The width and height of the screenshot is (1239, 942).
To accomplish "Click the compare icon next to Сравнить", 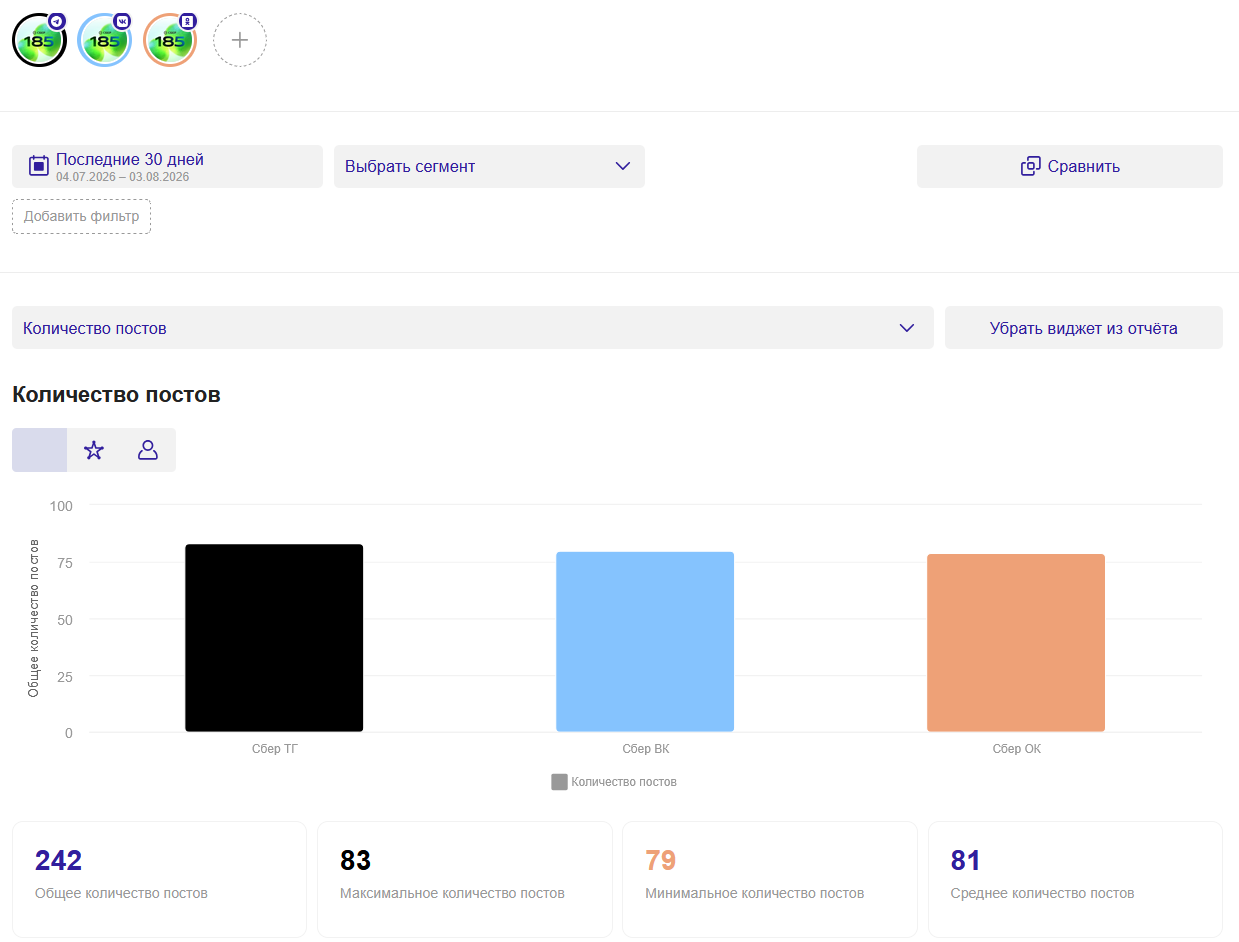I will point(1031,166).
